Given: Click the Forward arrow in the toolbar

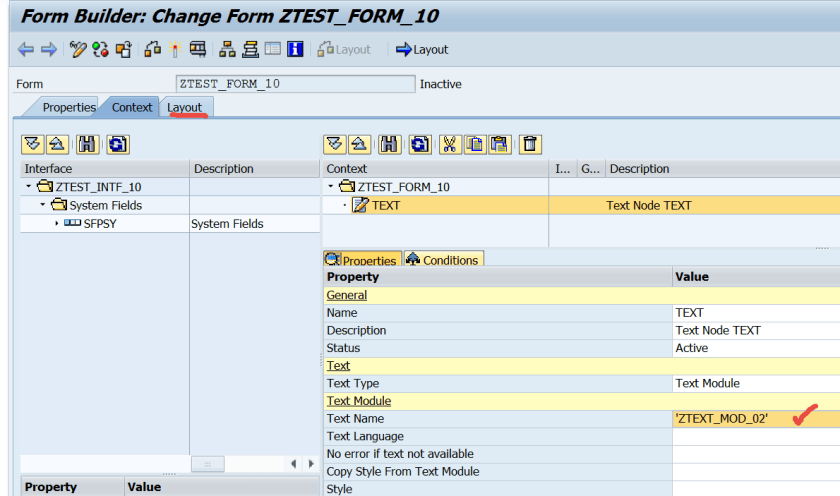Looking at the screenshot, I should coord(49,50).
